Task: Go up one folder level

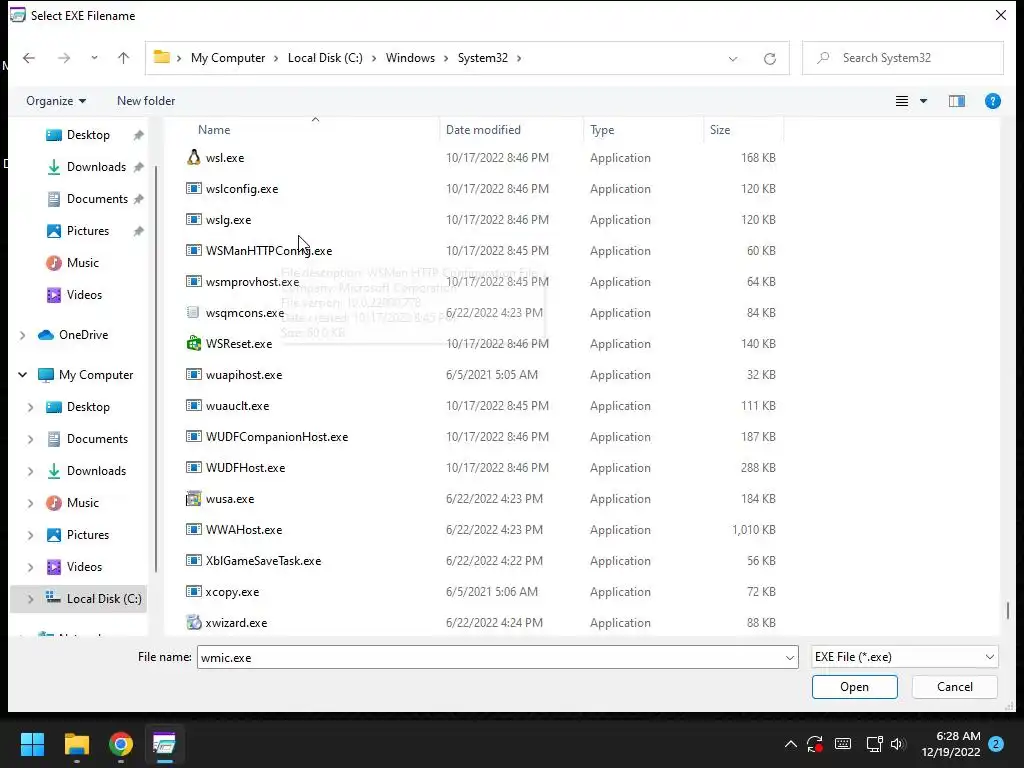Action: coord(123,58)
